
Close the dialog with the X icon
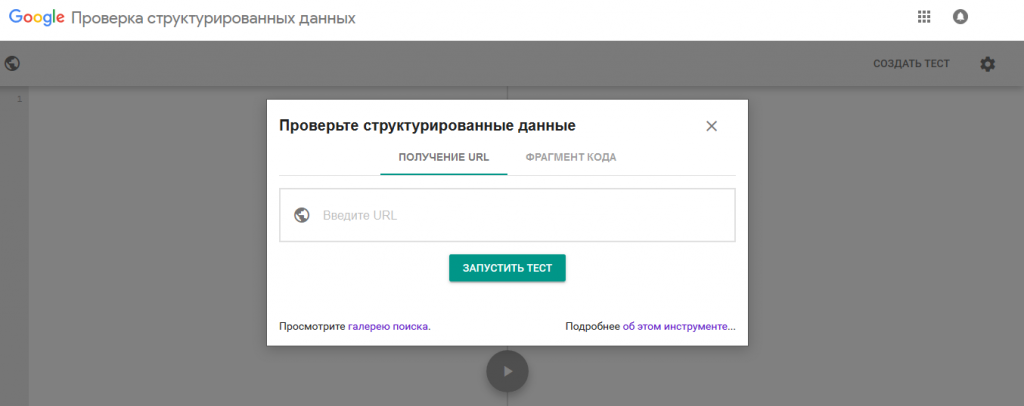tap(711, 126)
